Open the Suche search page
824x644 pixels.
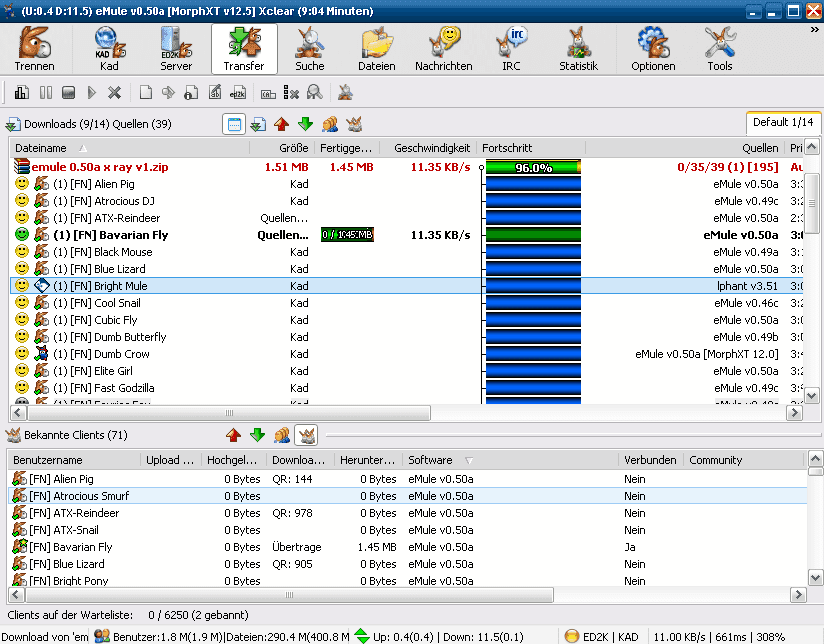(x=310, y=49)
